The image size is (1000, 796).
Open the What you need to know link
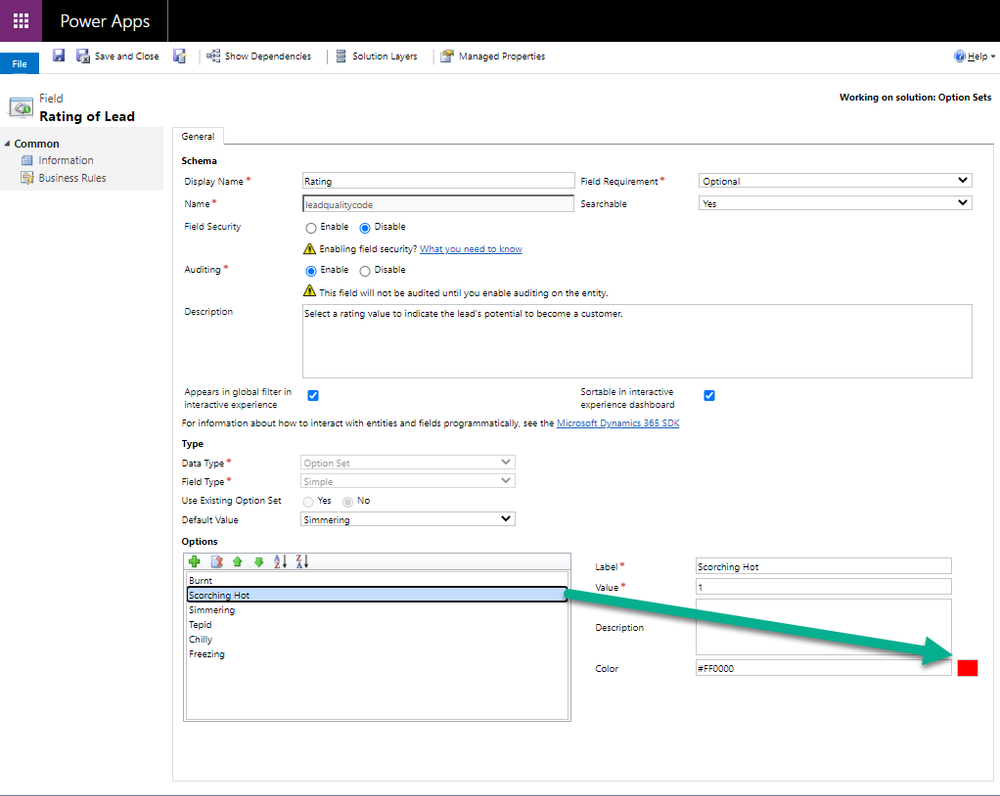(x=470, y=248)
